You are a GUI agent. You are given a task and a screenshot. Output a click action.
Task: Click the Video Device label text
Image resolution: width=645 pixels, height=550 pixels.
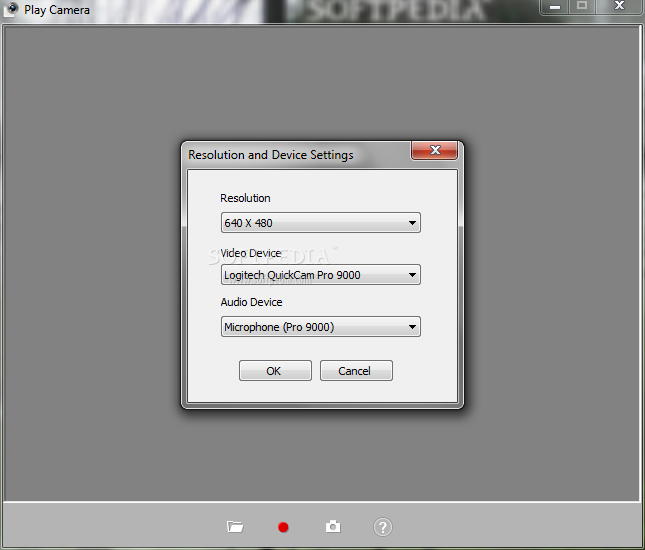pyautogui.click(x=251, y=253)
